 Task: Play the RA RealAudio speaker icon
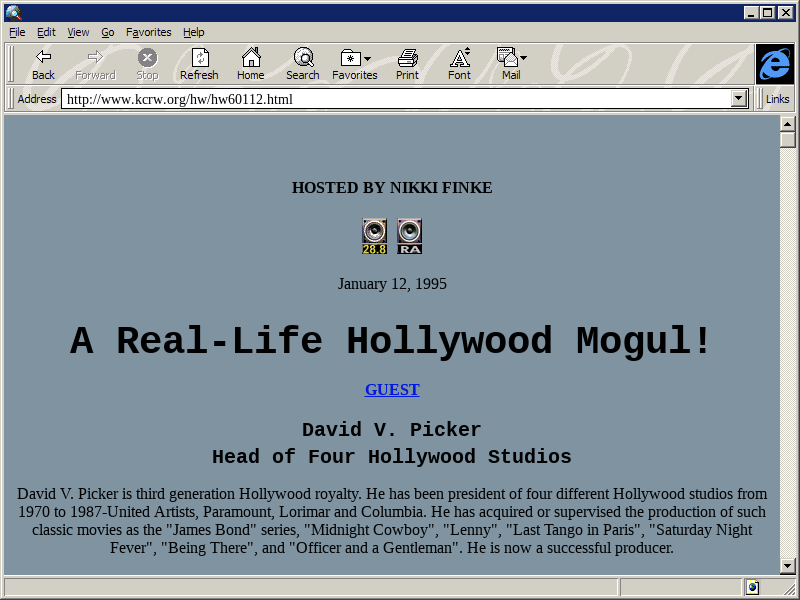click(409, 236)
